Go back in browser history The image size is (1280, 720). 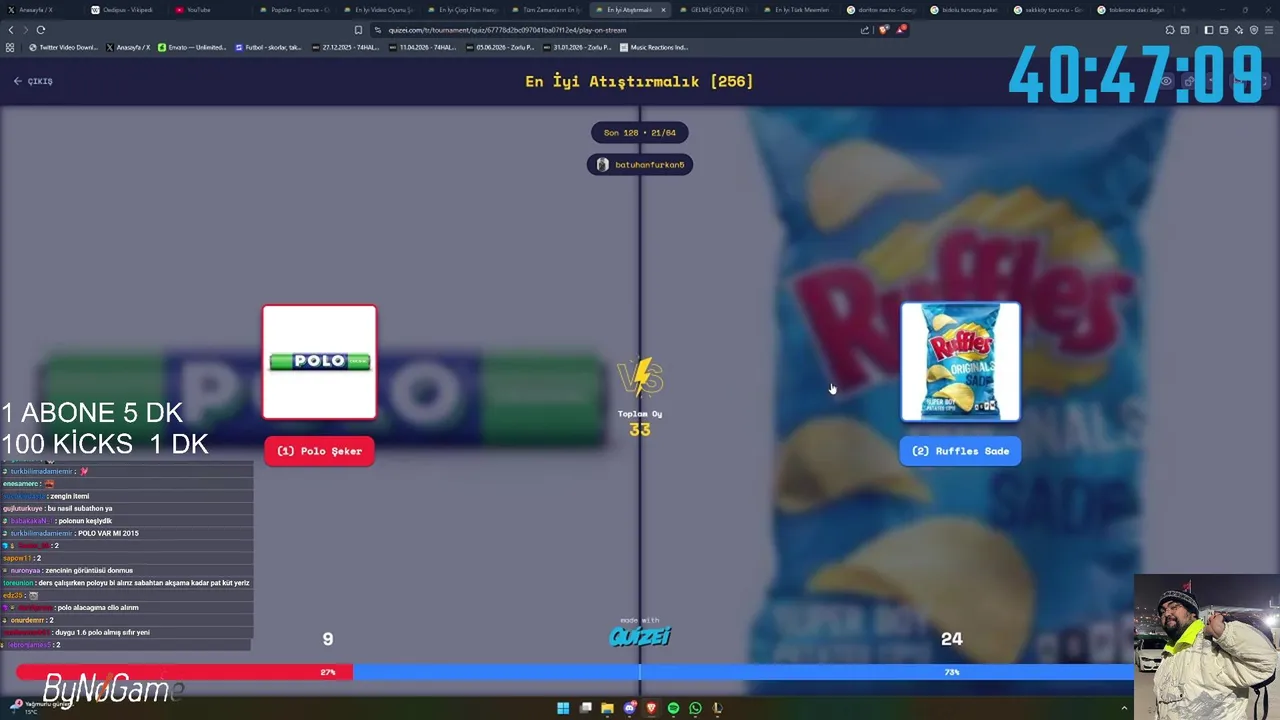(x=11, y=30)
